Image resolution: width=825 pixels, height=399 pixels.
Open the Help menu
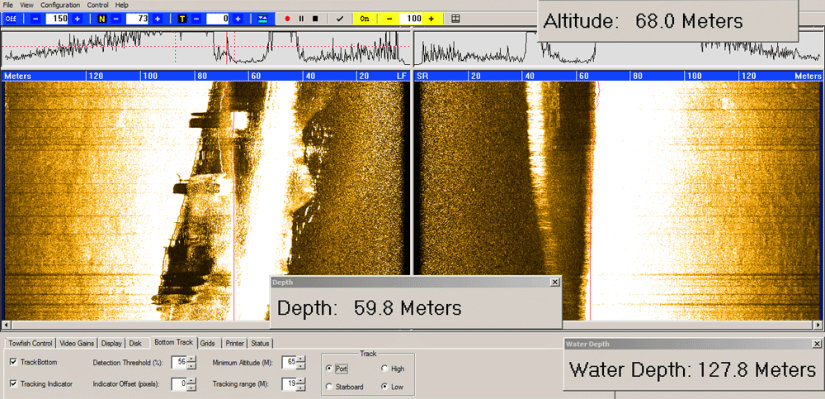[122, 5]
